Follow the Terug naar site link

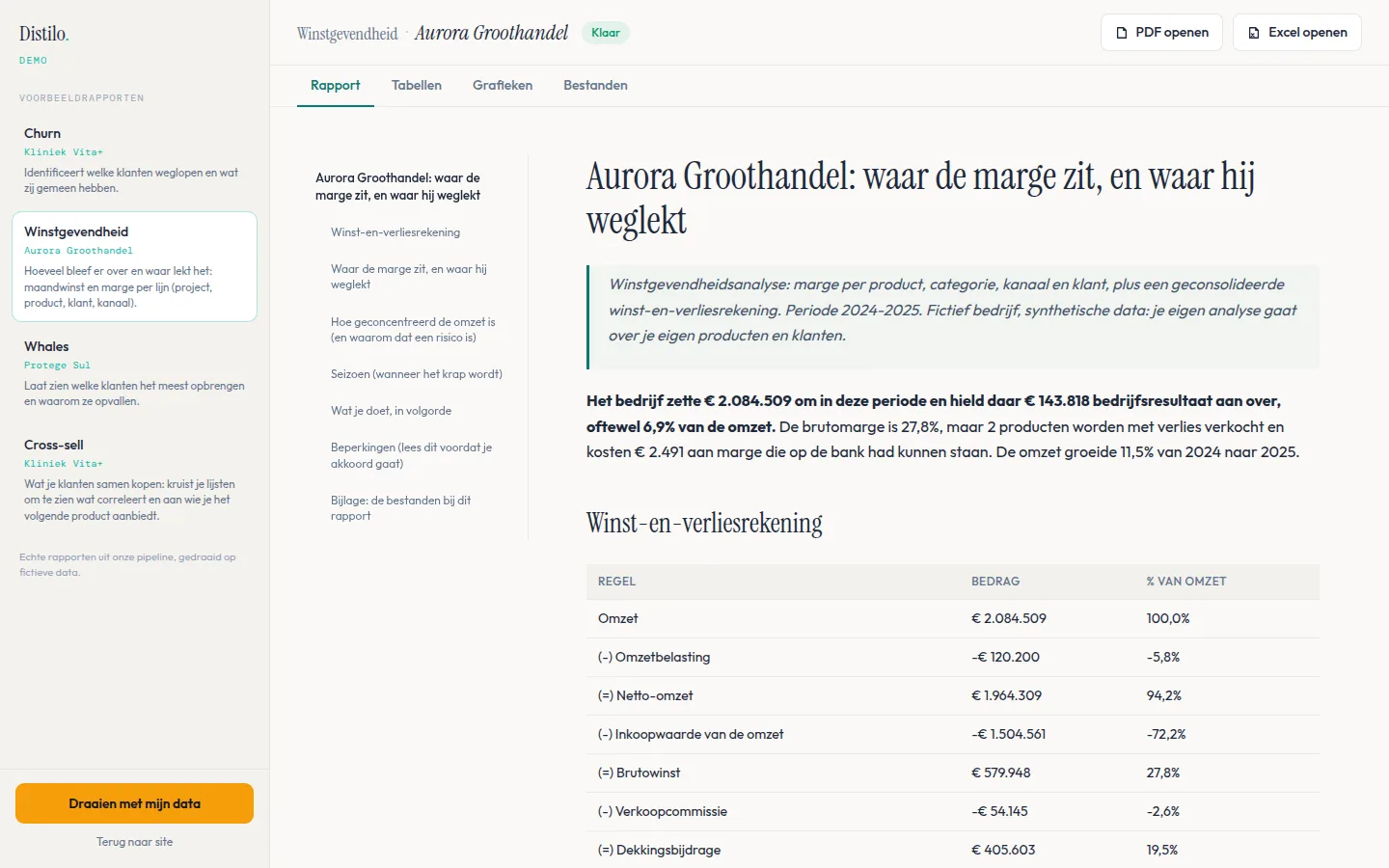pos(134,842)
